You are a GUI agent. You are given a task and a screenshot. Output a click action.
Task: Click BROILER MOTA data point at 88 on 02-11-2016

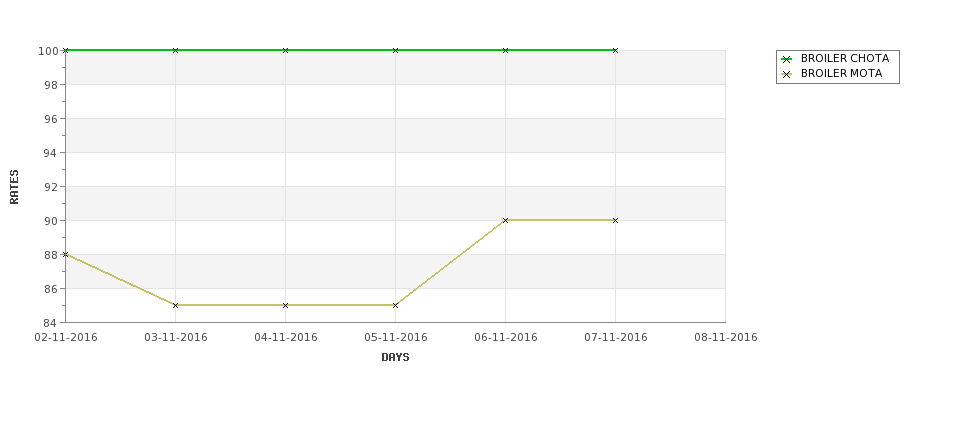click(65, 254)
